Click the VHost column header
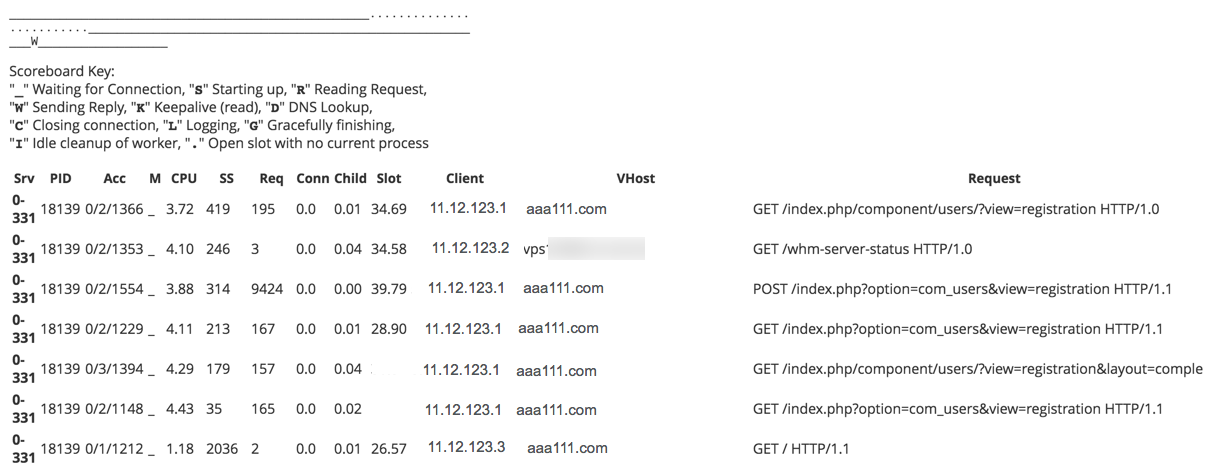The image size is (1206, 467). click(636, 179)
